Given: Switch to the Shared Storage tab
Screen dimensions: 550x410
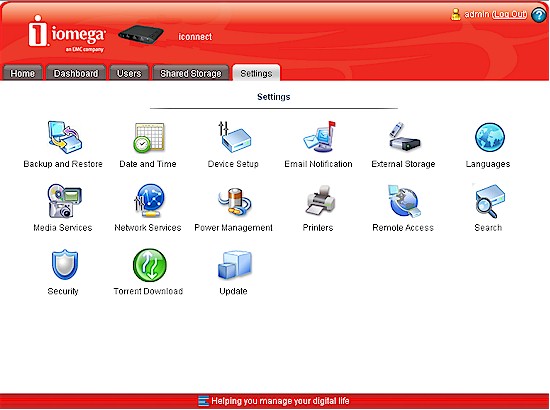Looking at the screenshot, I should [x=191, y=73].
